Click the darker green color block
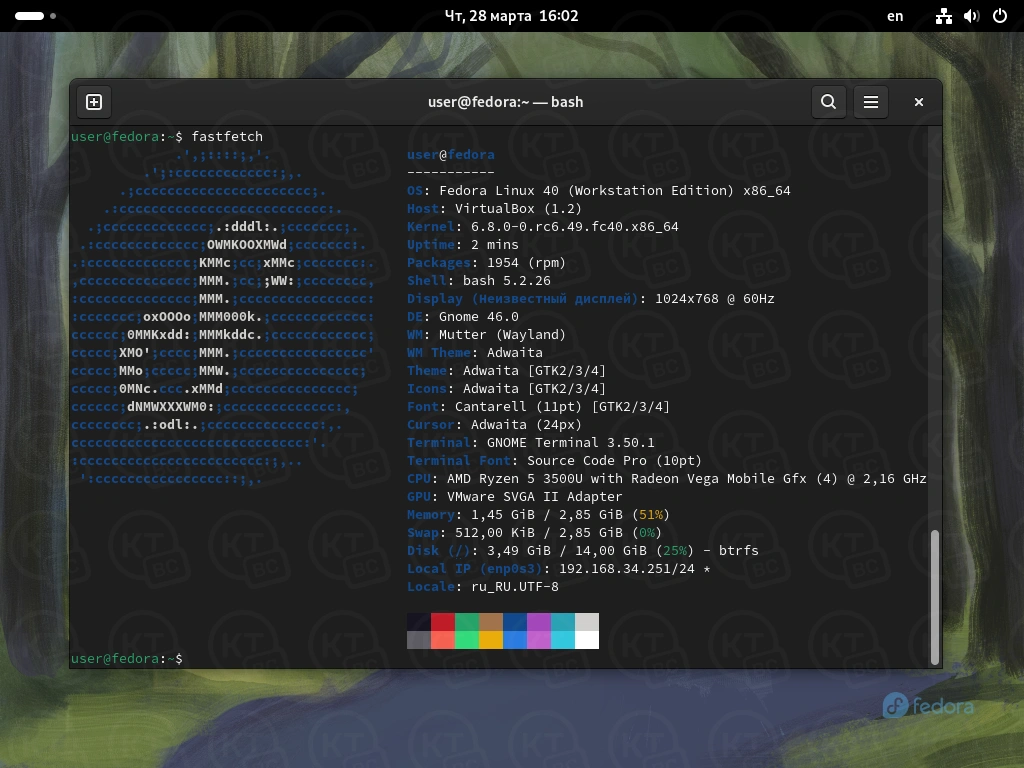The height and width of the screenshot is (768, 1024). pyautogui.click(x=467, y=622)
